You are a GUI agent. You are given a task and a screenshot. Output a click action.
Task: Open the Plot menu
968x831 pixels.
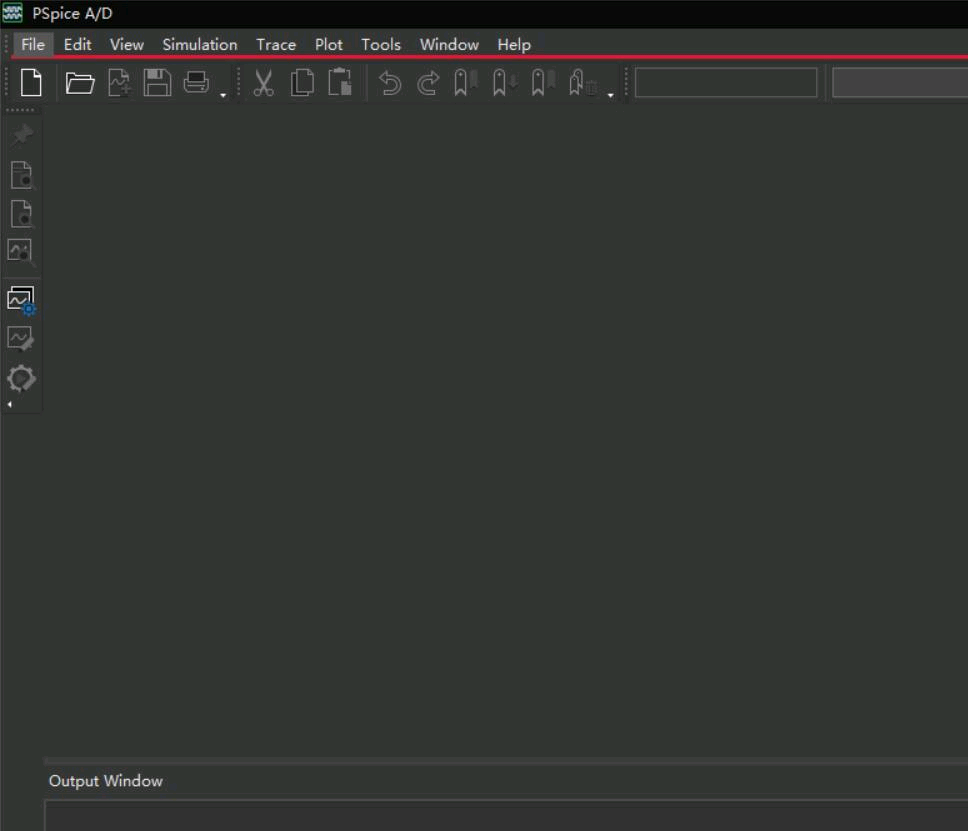click(328, 44)
